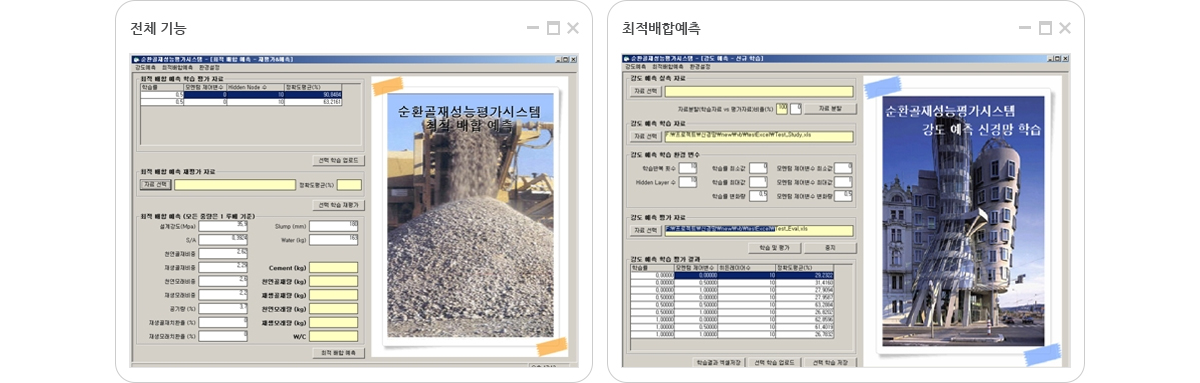The image size is (1200, 383).
Task: Open 환경설정 menu in 최적배합예측 panel window
Action: [699, 68]
